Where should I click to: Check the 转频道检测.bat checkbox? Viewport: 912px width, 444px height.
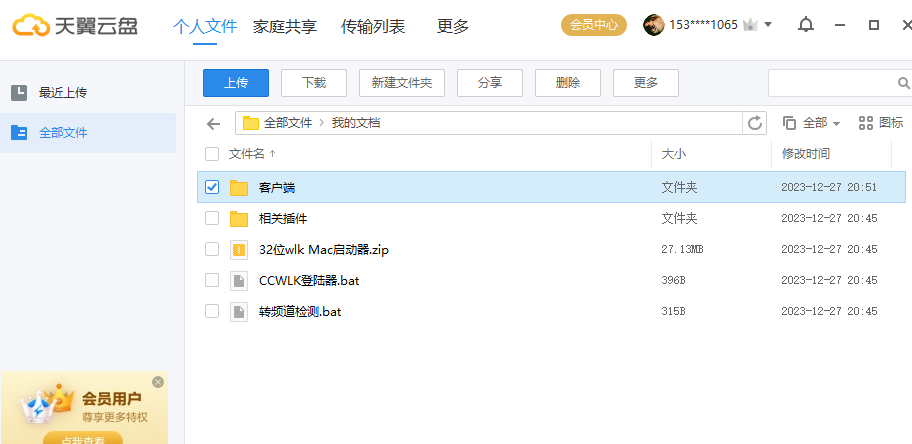coord(212,311)
